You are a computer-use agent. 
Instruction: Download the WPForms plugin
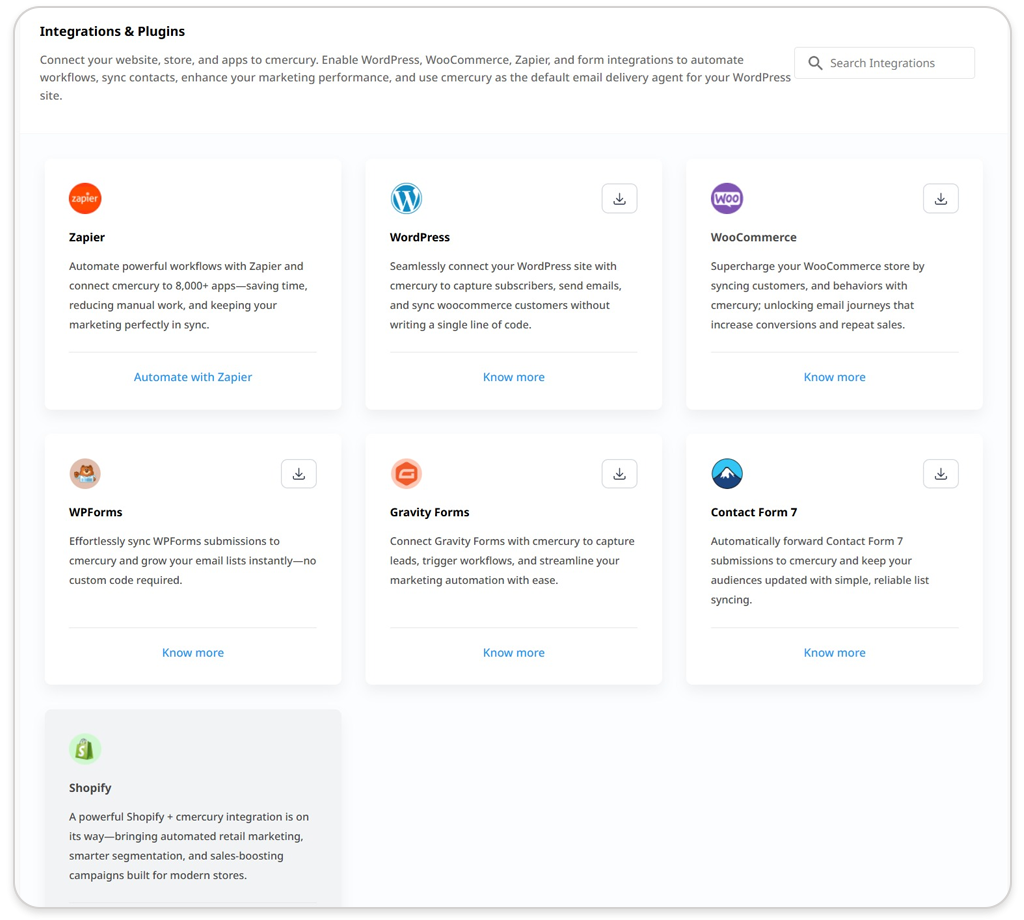click(x=298, y=474)
